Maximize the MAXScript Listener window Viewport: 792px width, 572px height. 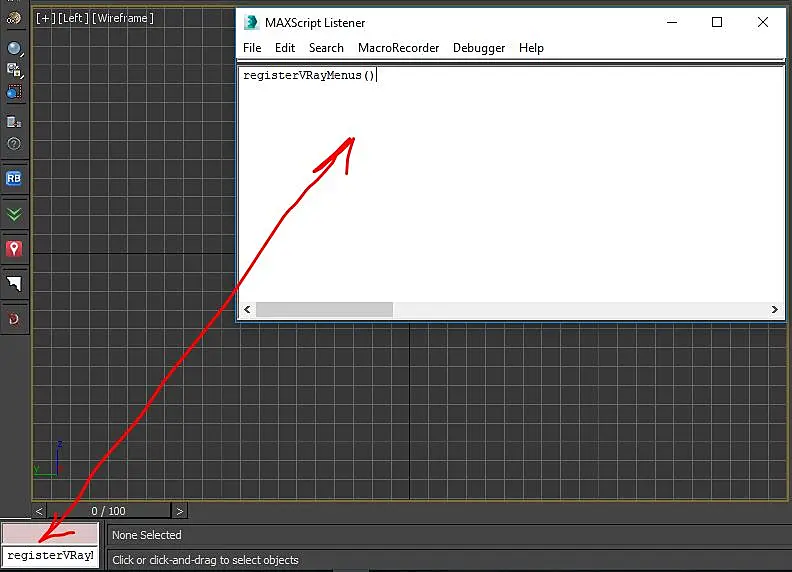point(717,22)
